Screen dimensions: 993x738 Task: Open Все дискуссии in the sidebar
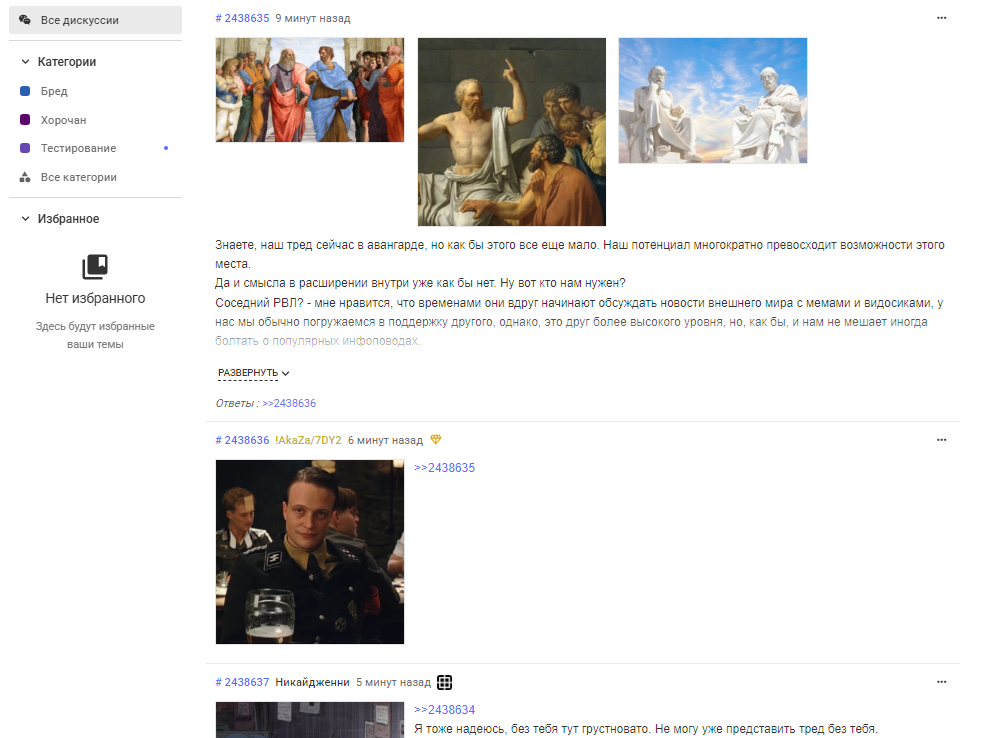click(95, 20)
